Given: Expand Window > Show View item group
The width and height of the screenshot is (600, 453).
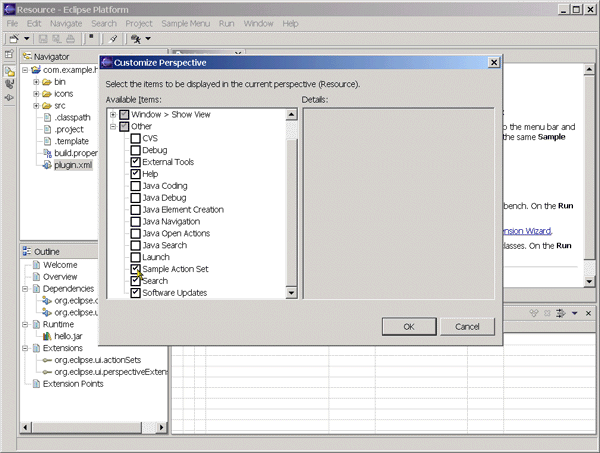Looking at the screenshot, I should (x=113, y=114).
